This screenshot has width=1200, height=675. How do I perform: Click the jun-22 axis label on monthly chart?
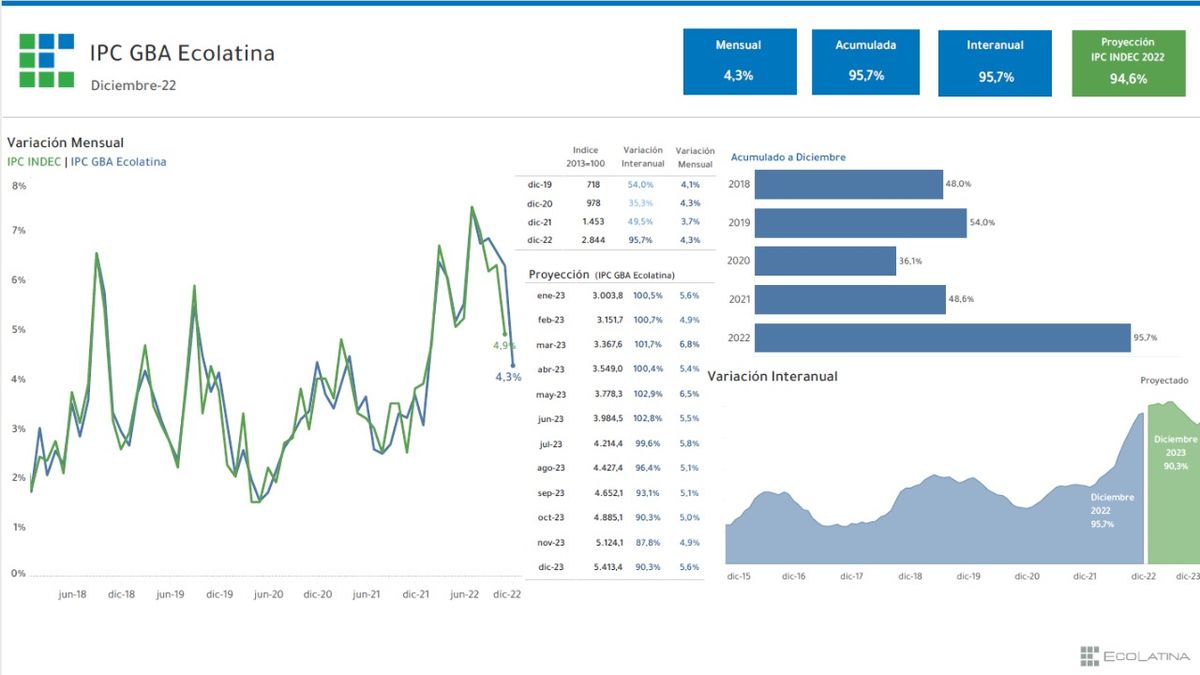tap(464, 593)
